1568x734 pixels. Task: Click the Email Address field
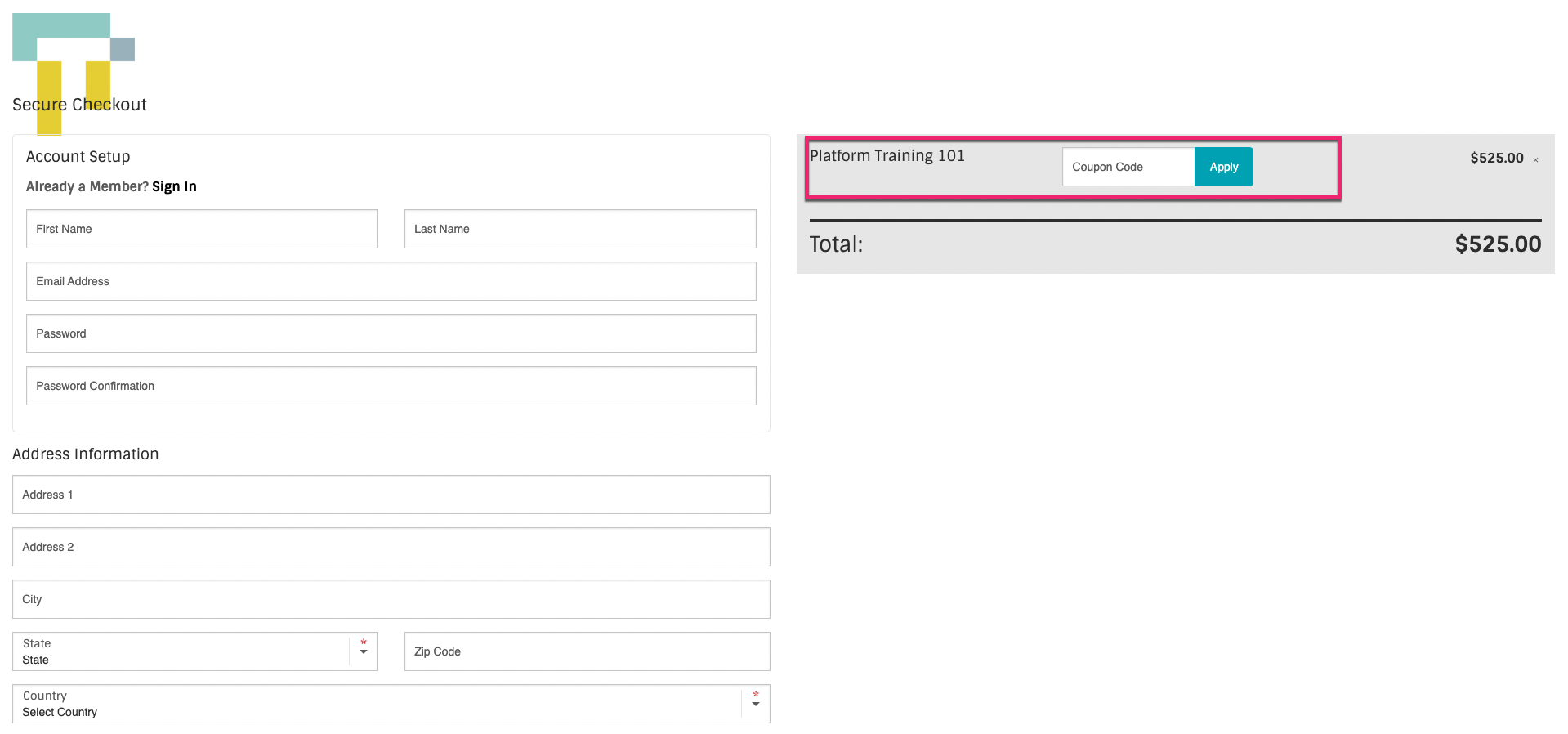pos(391,281)
